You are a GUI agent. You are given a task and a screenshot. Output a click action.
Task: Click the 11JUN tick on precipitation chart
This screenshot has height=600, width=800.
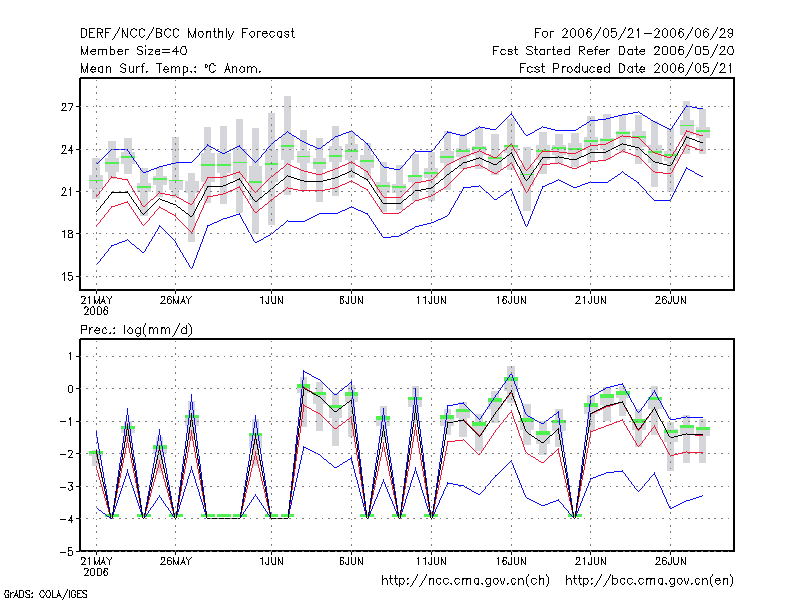click(431, 561)
